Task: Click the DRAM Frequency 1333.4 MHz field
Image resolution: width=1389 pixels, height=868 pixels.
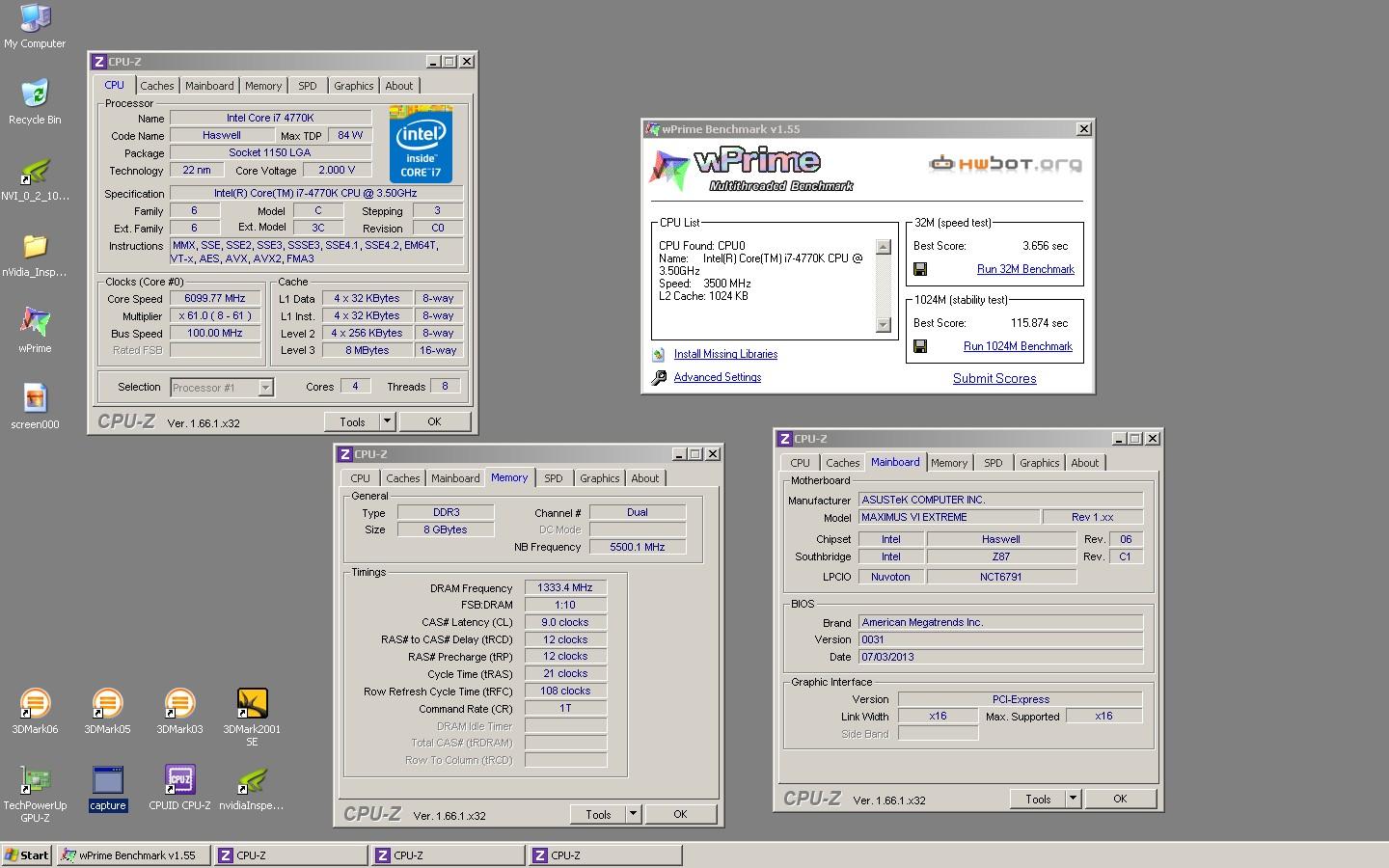Action: pyautogui.click(x=565, y=587)
